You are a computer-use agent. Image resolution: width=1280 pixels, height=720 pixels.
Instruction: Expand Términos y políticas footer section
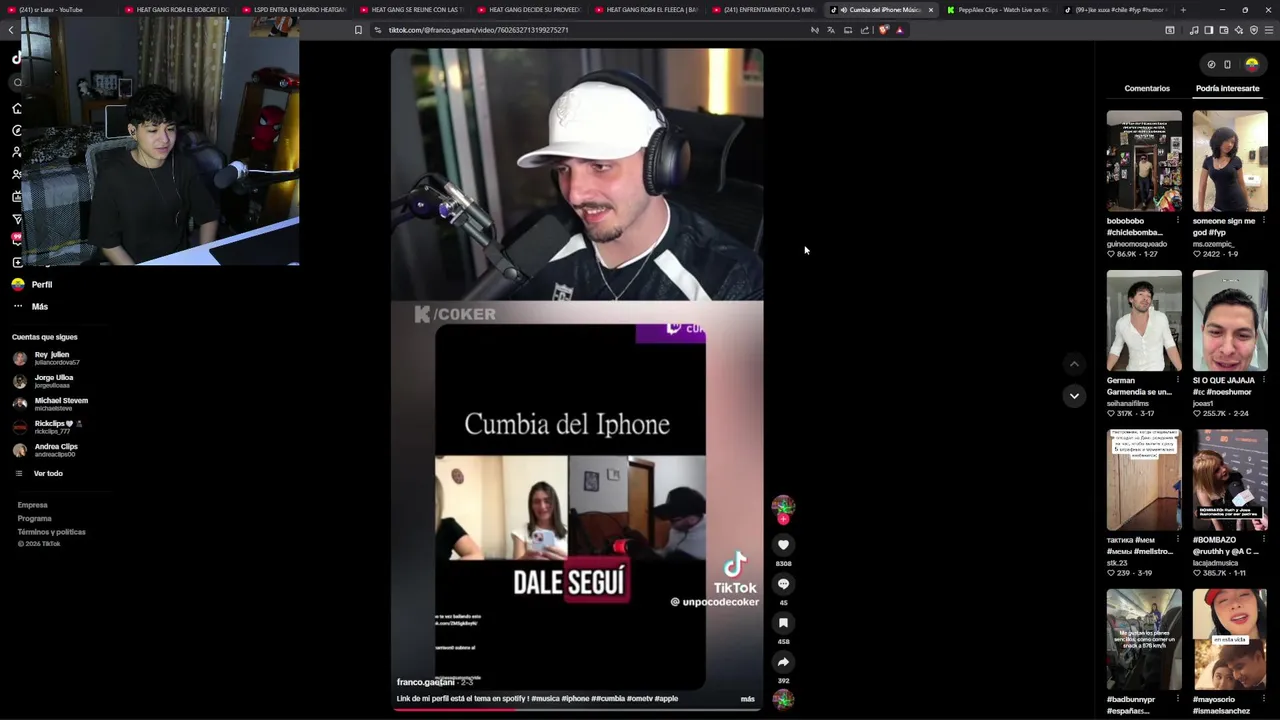coord(51,532)
